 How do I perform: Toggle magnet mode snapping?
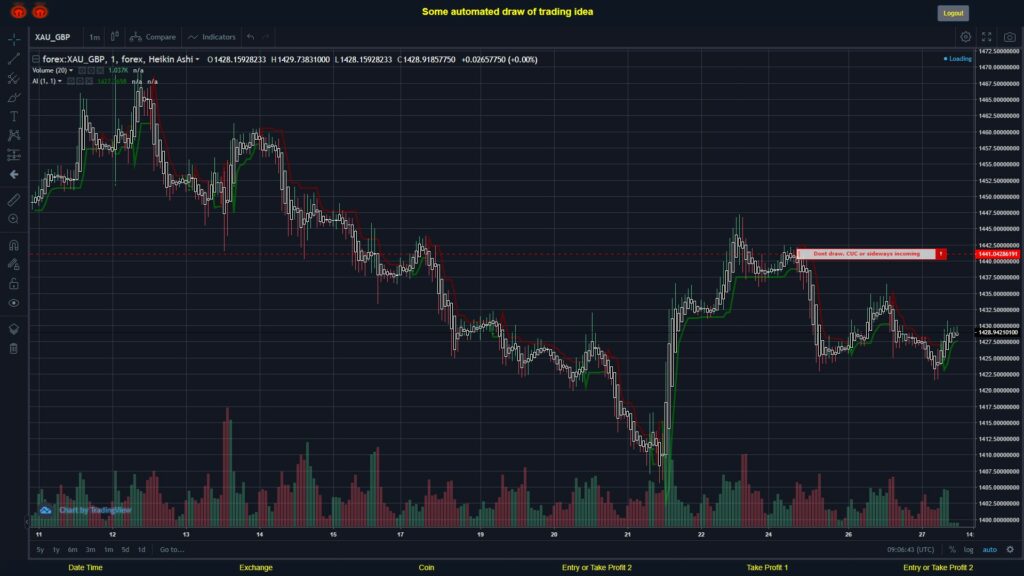(14, 245)
